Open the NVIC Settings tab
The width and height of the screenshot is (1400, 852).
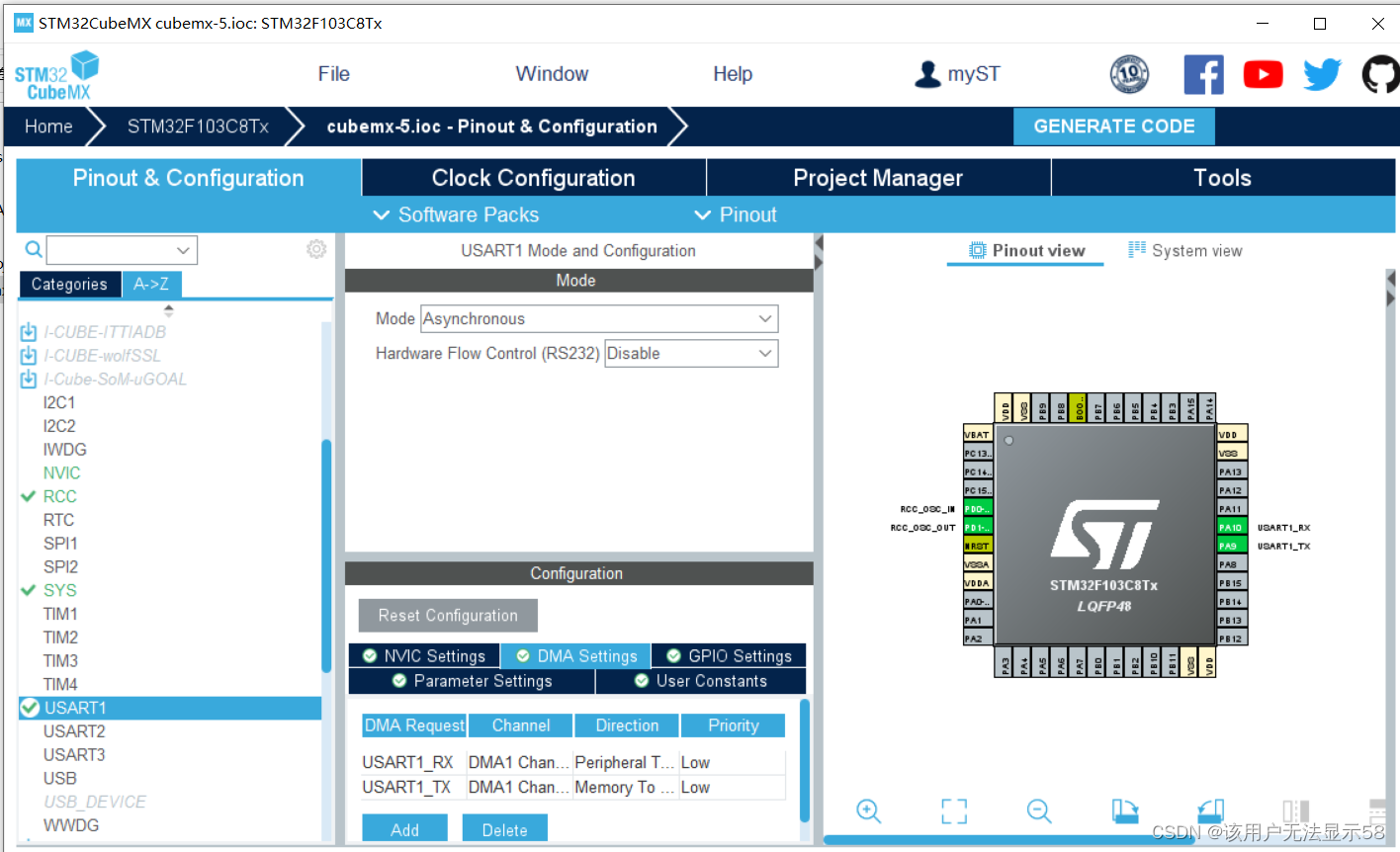tap(424, 655)
